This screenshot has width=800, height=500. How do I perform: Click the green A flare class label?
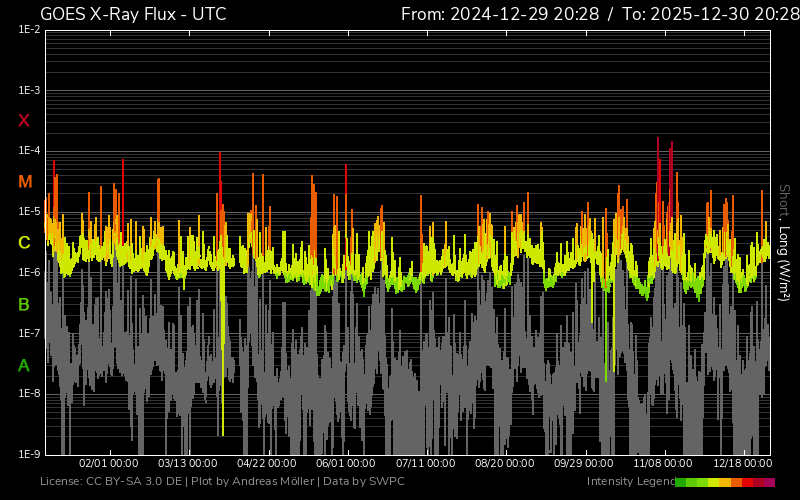click(x=24, y=365)
